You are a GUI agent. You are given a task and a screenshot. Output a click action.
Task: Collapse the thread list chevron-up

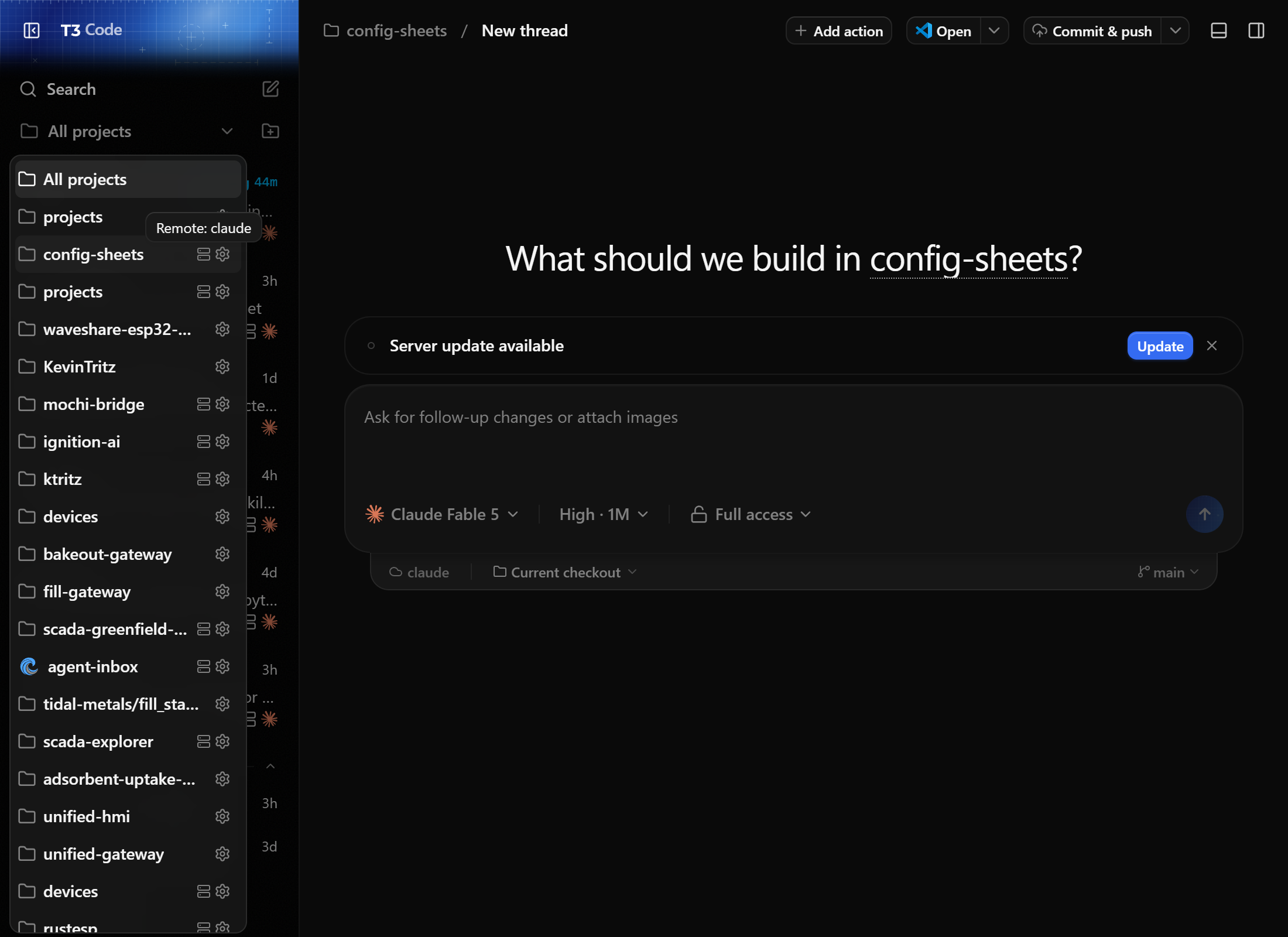point(270,766)
